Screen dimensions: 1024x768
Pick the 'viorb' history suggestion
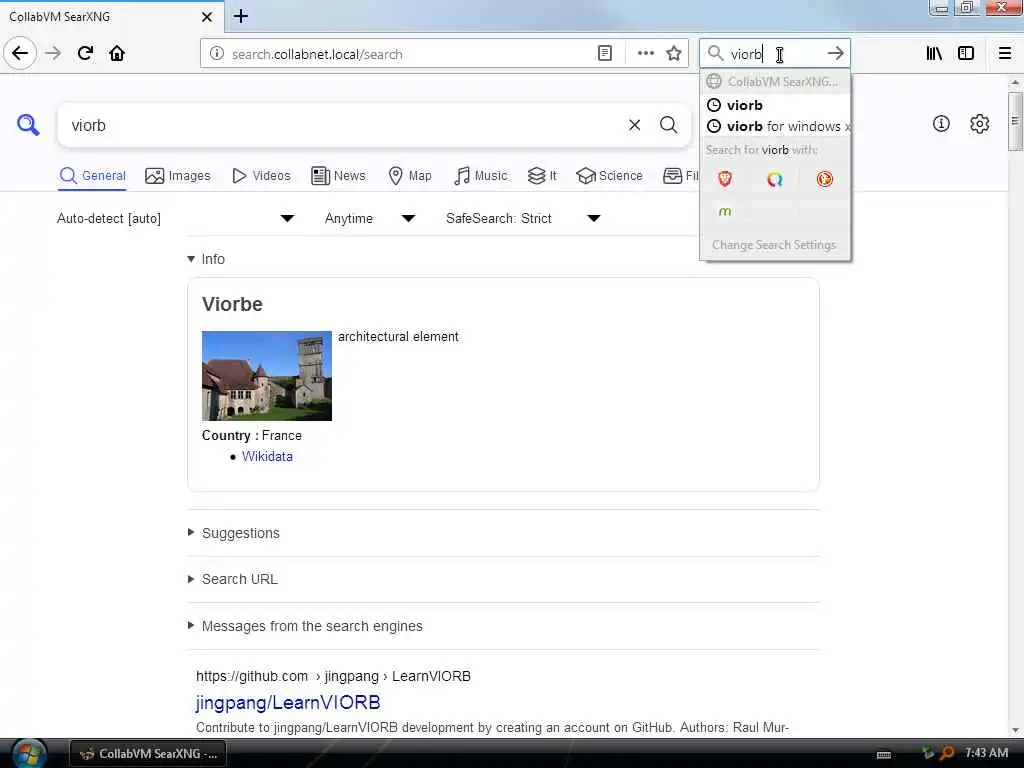point(775,105)
